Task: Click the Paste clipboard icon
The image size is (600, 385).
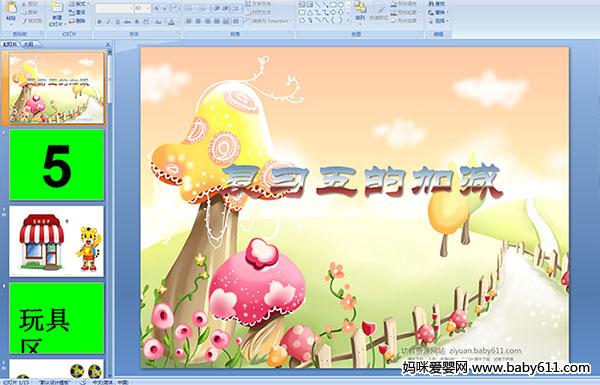Action: tap(11, 7)
